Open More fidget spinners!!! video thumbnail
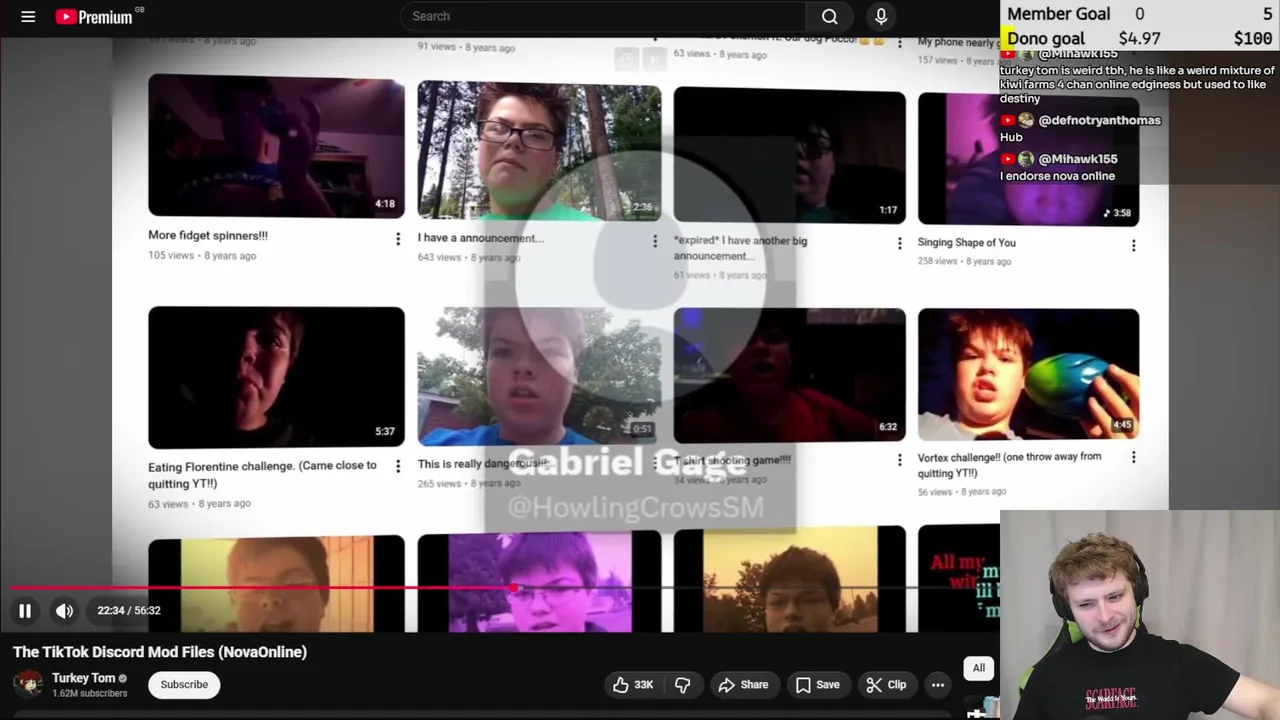 click(276, 145)
